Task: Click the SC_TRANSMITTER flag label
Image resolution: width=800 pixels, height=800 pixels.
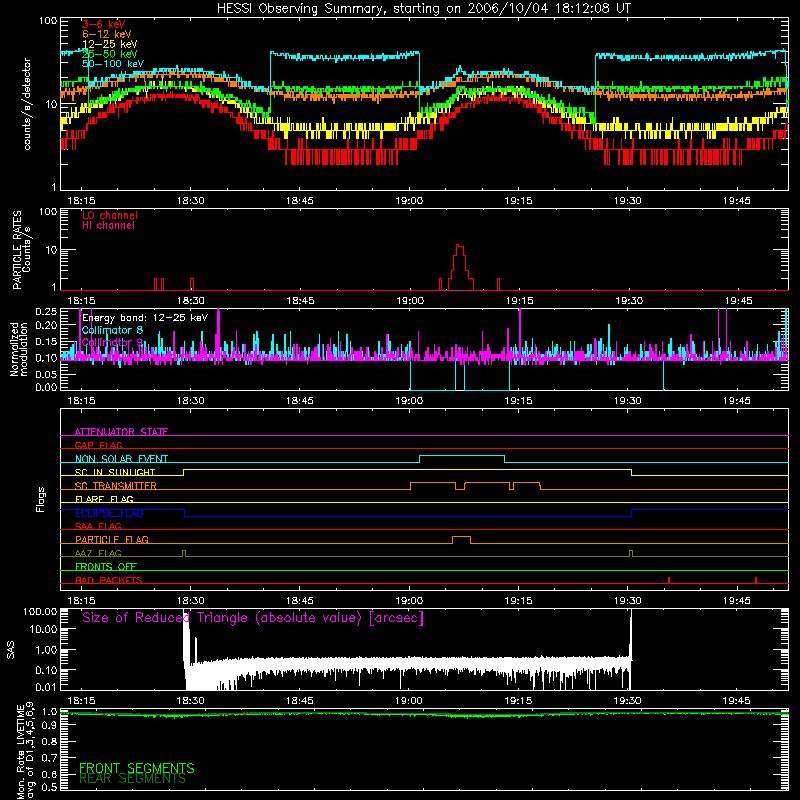Action: [x=115, y=485]
